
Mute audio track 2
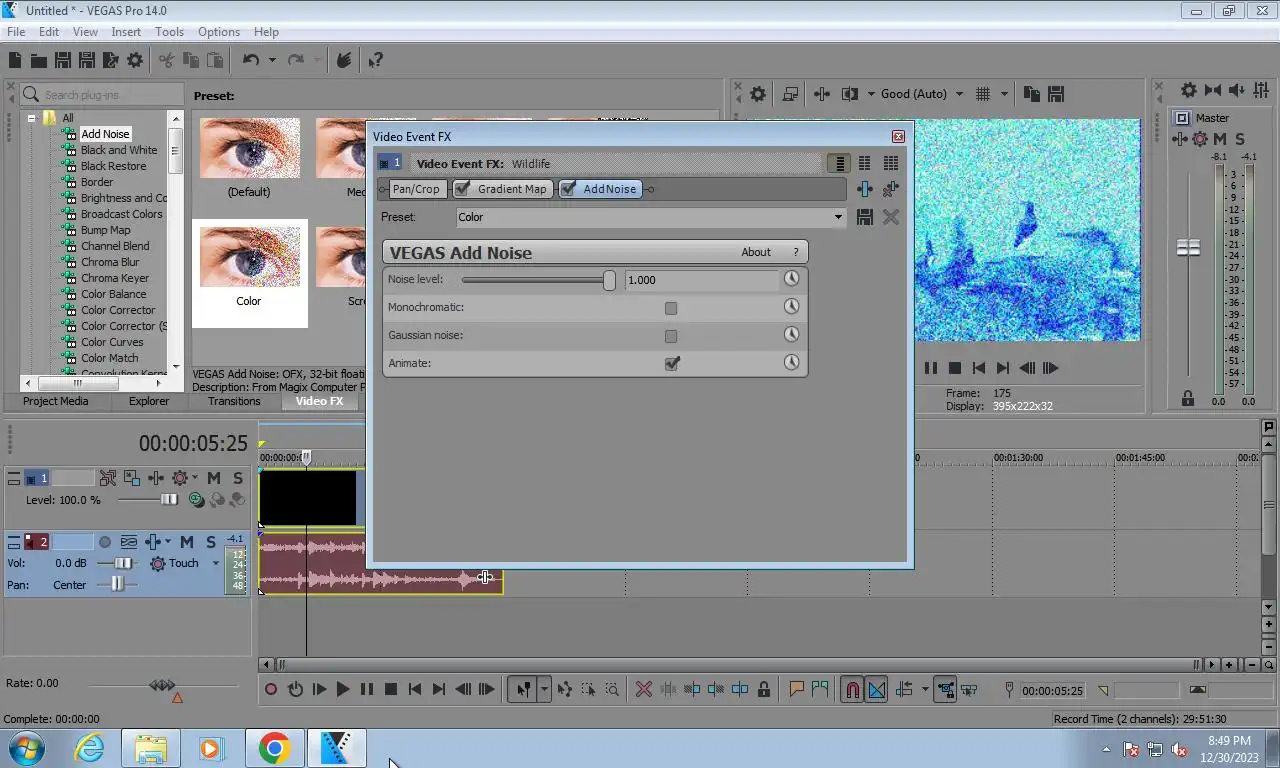click(x=187, y=542)
